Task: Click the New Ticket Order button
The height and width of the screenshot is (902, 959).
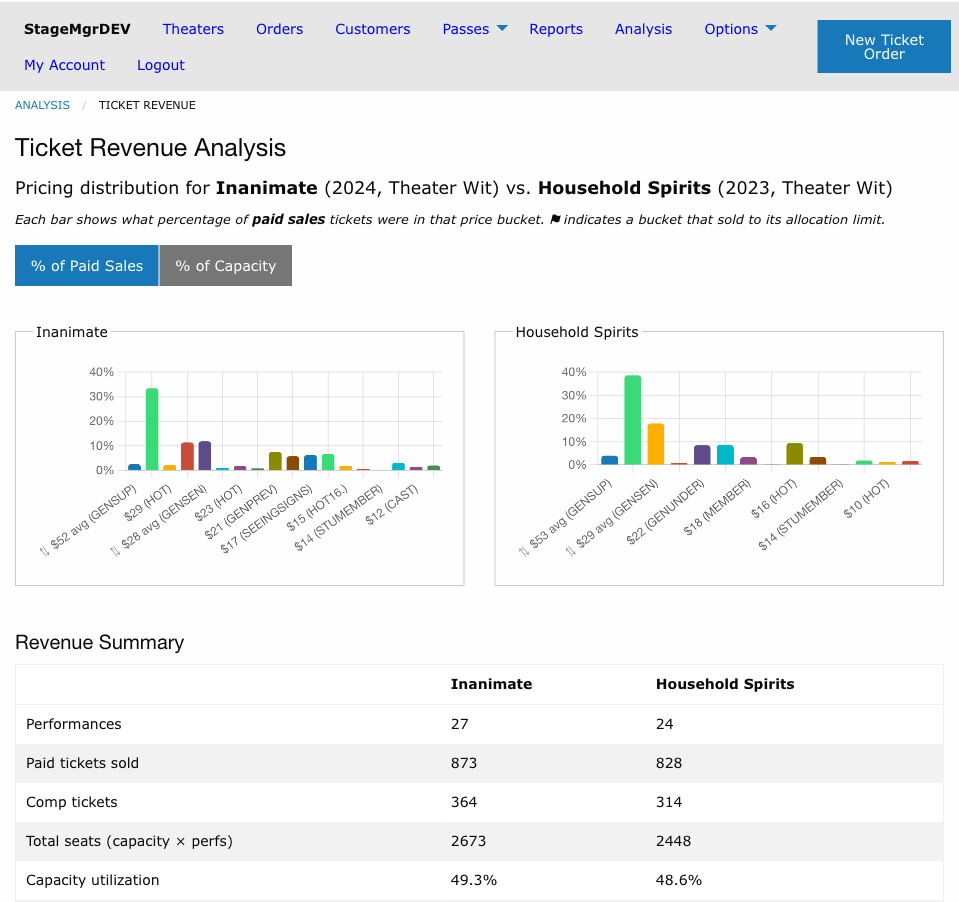Action: (x=884, y=46)
